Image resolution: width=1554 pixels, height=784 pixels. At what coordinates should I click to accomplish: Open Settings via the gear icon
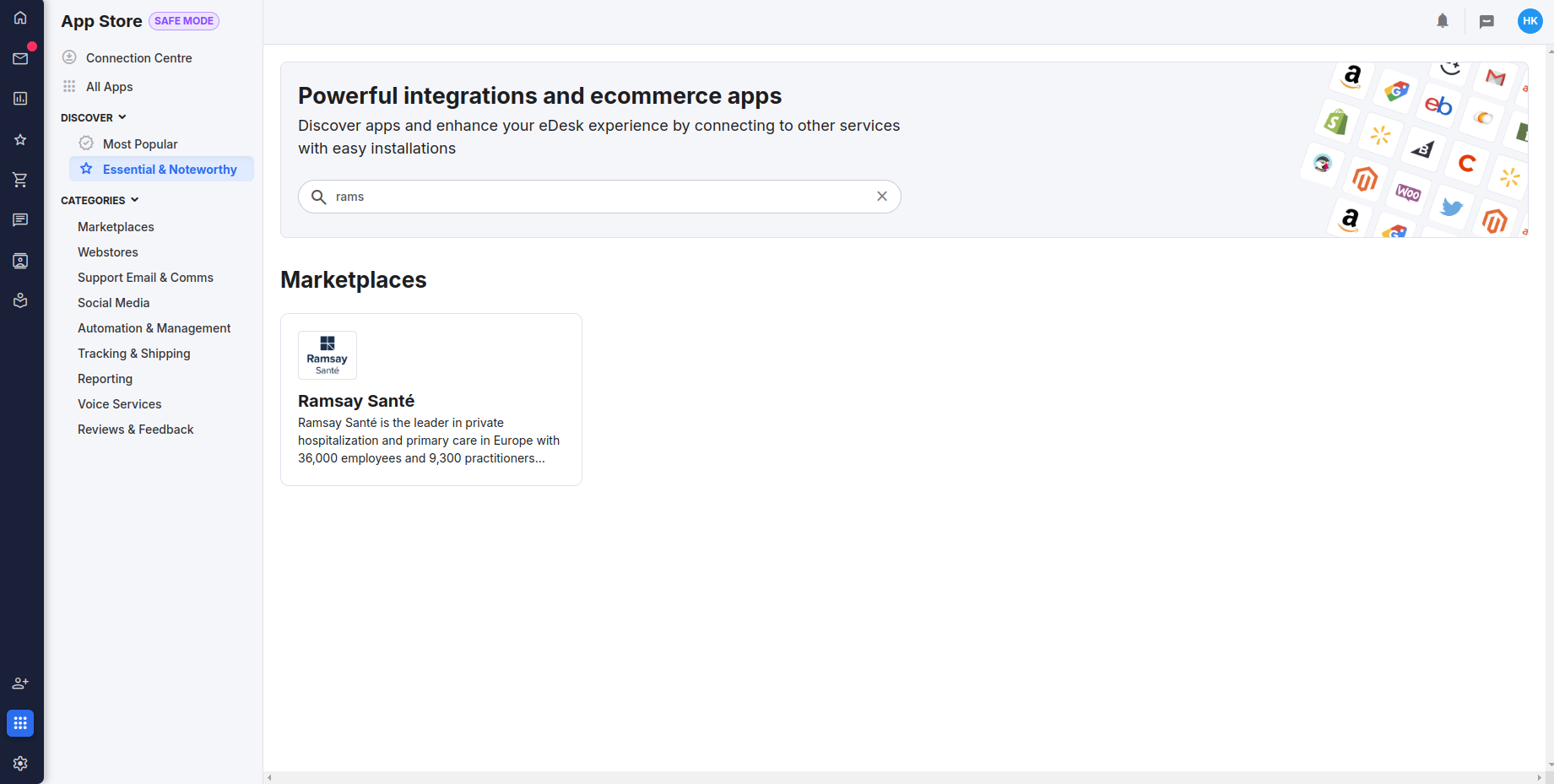[19, 763]
